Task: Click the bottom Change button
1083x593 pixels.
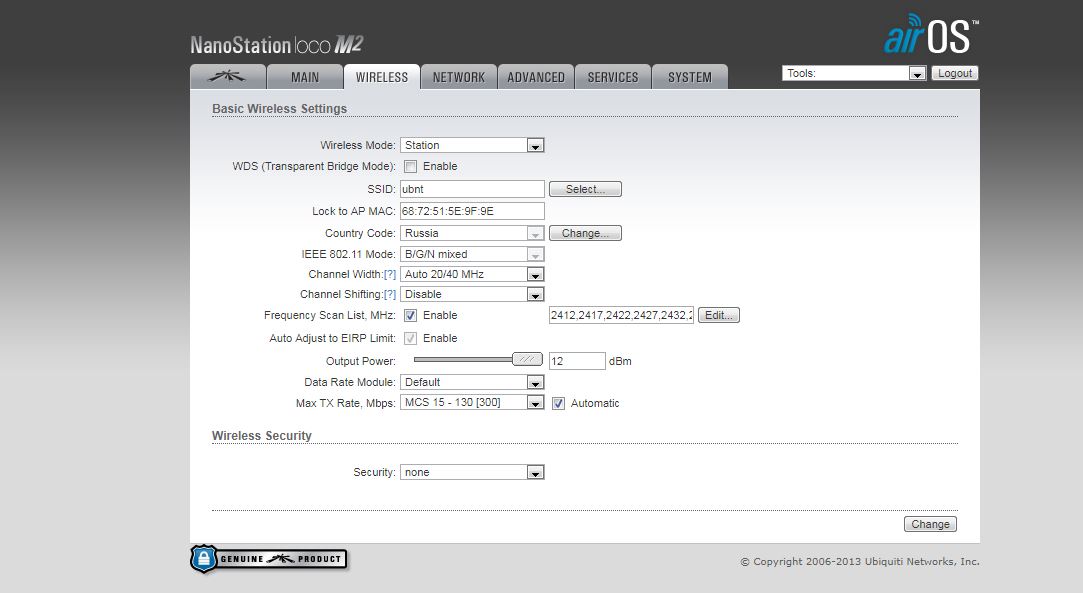Action: point(930,524)
